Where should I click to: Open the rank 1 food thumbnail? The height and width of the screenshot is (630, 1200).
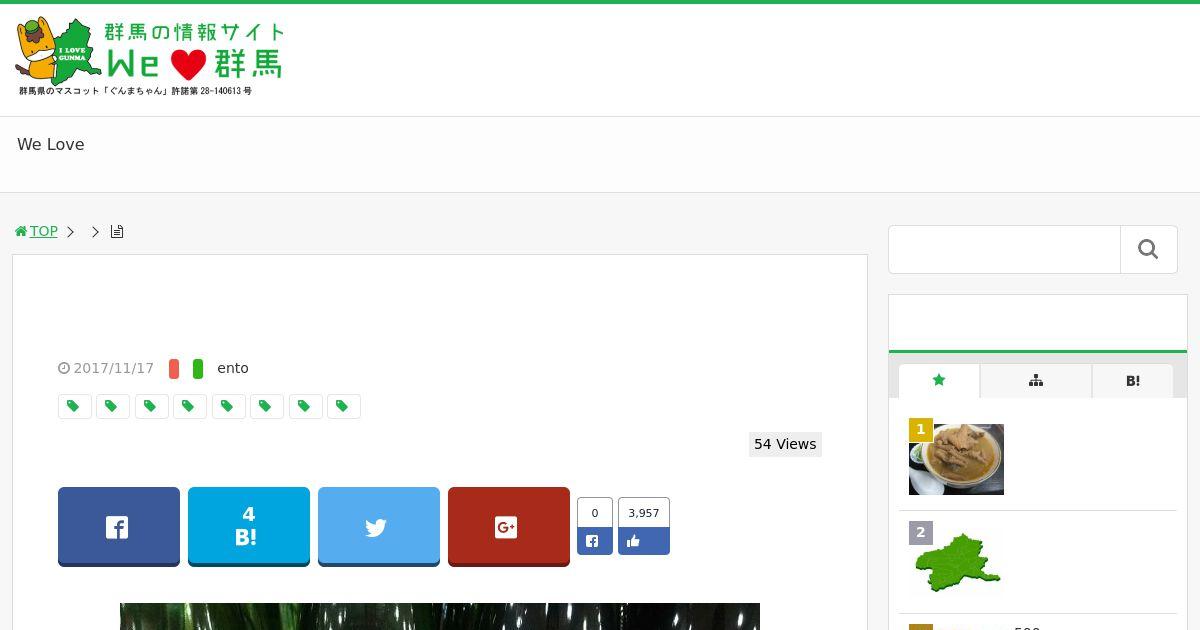pyautogui.click(x=956, y=459)
